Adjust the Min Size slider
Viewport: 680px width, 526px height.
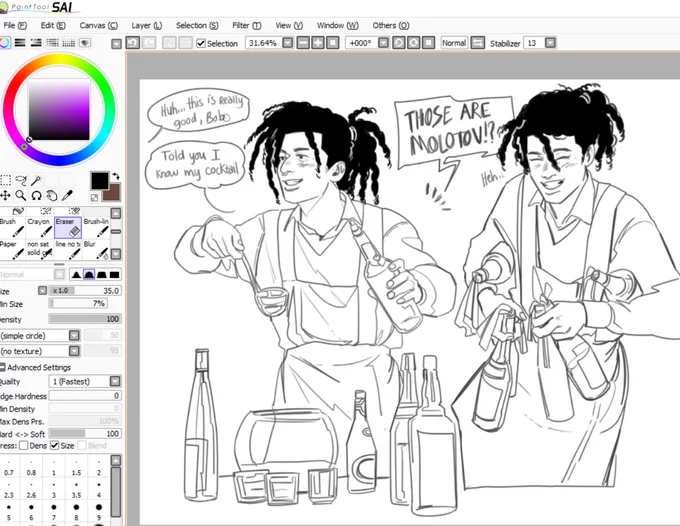click(x=78, y=304)
